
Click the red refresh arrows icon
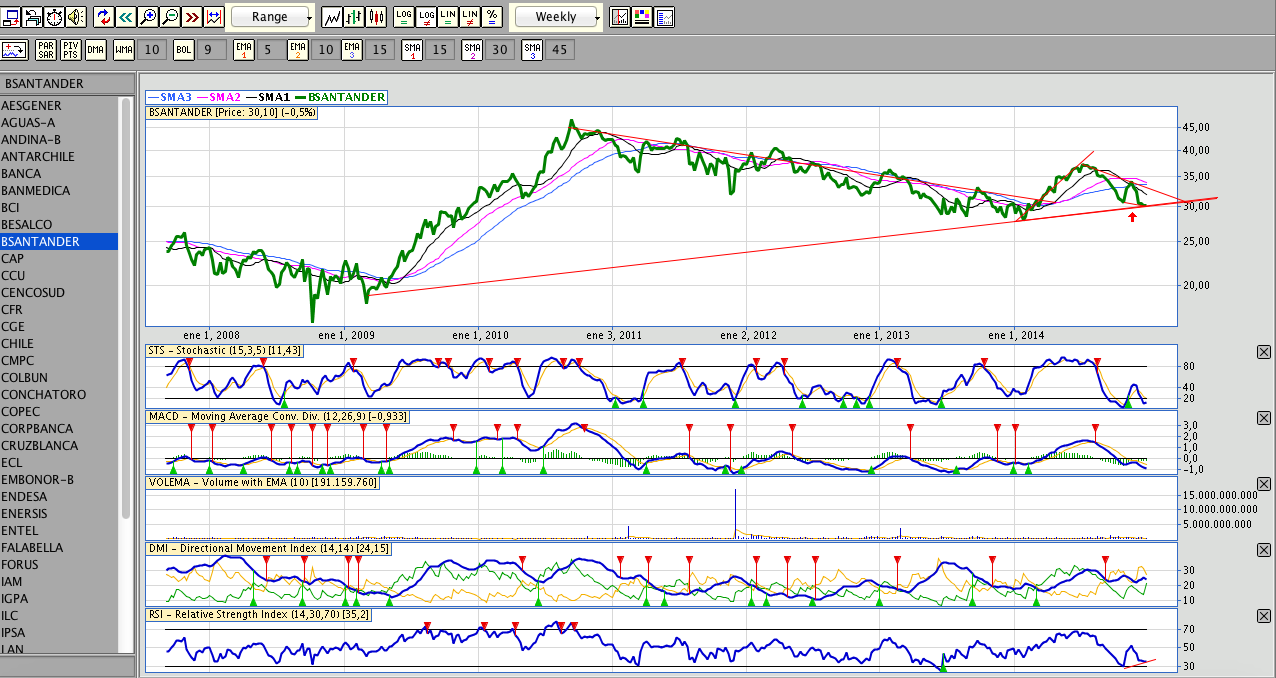104,17
